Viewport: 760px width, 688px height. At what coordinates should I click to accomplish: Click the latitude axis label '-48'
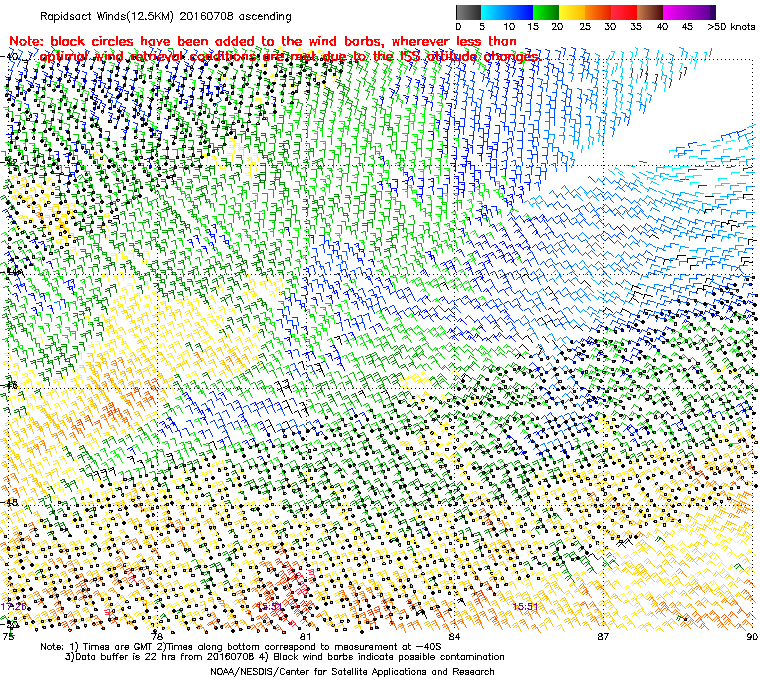pos(10,502)
